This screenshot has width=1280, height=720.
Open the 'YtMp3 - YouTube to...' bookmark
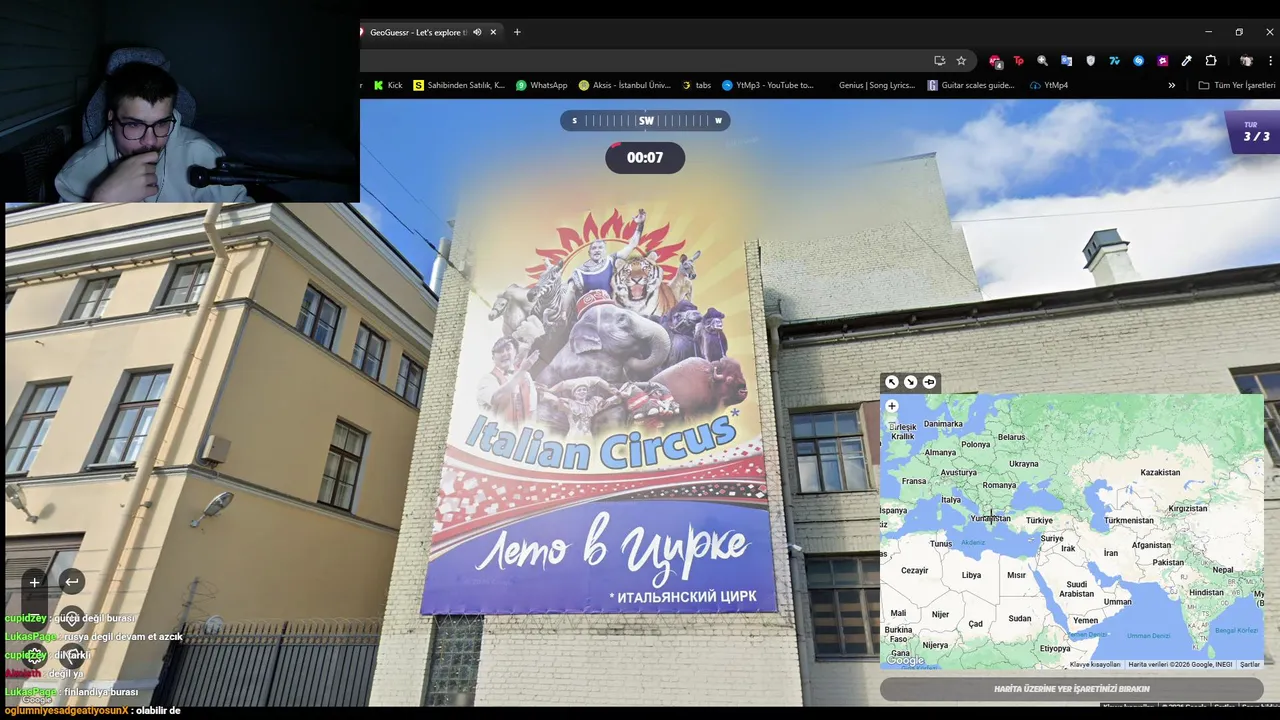pos(768,85)
